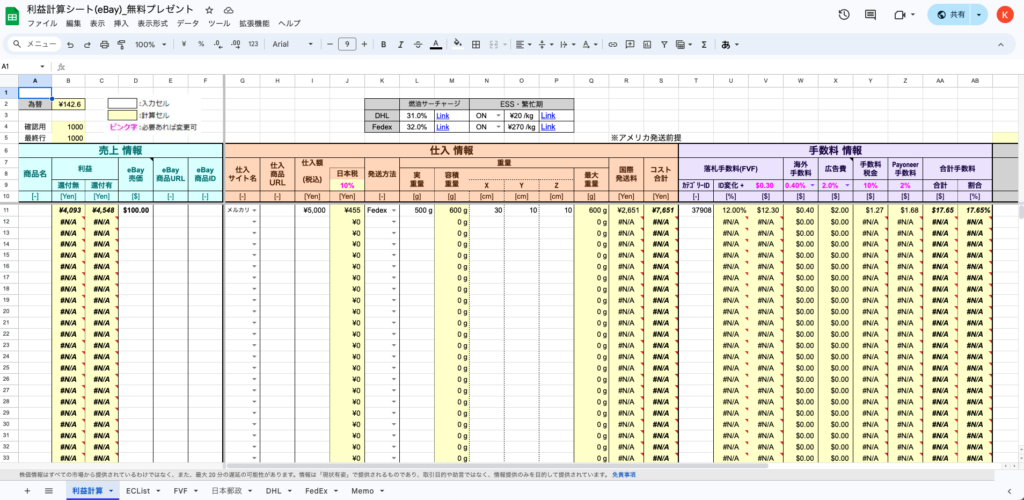The height and width of the screenshot is (500, 1024).
Task: Format as currency with yen icon
Action: coord(184,44)
